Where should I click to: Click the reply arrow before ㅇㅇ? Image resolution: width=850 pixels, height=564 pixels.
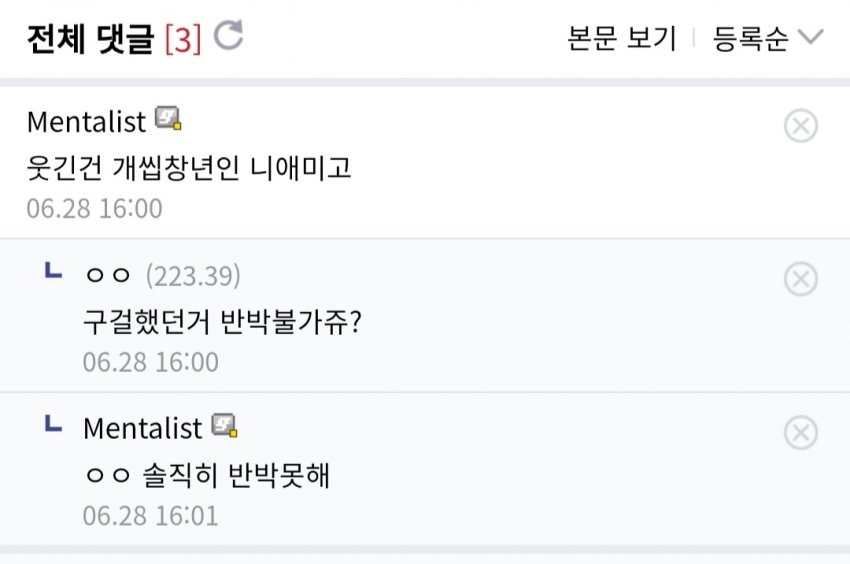(54, 271)
